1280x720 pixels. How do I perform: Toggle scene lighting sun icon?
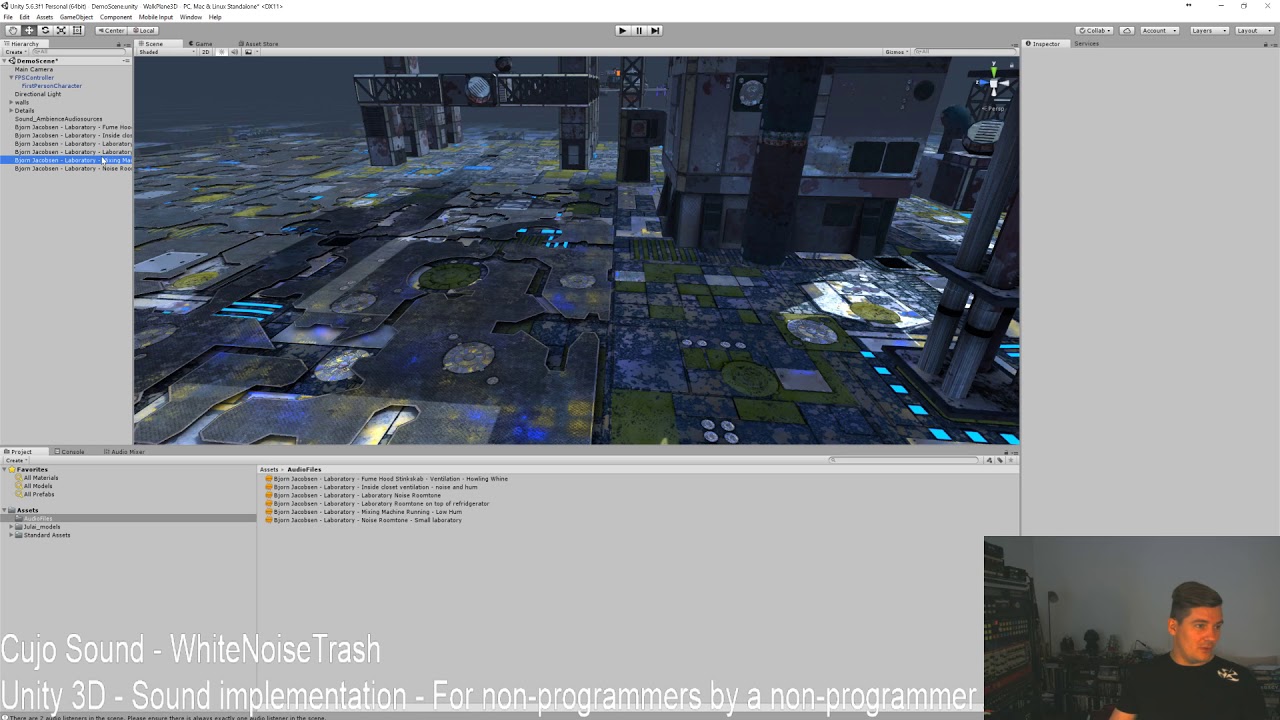pyautogui.click(x=222, y=52)
